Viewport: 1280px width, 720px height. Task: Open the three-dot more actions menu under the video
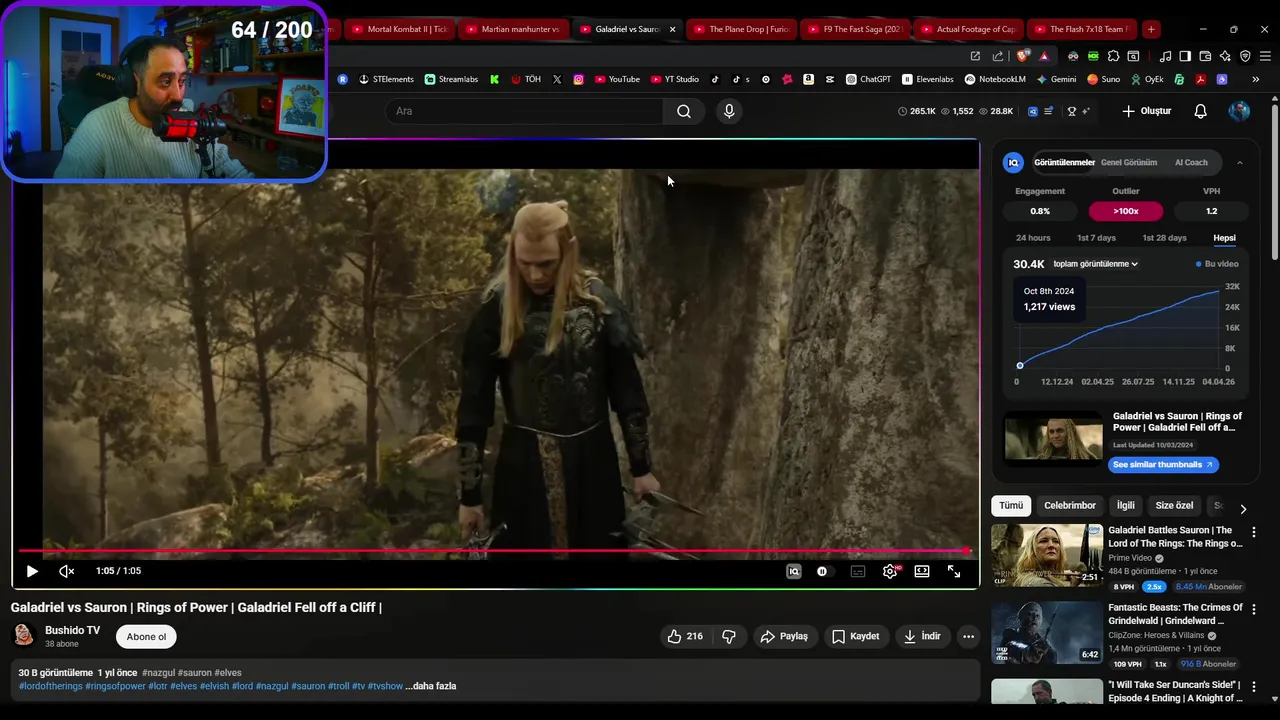tap(968, 636)
